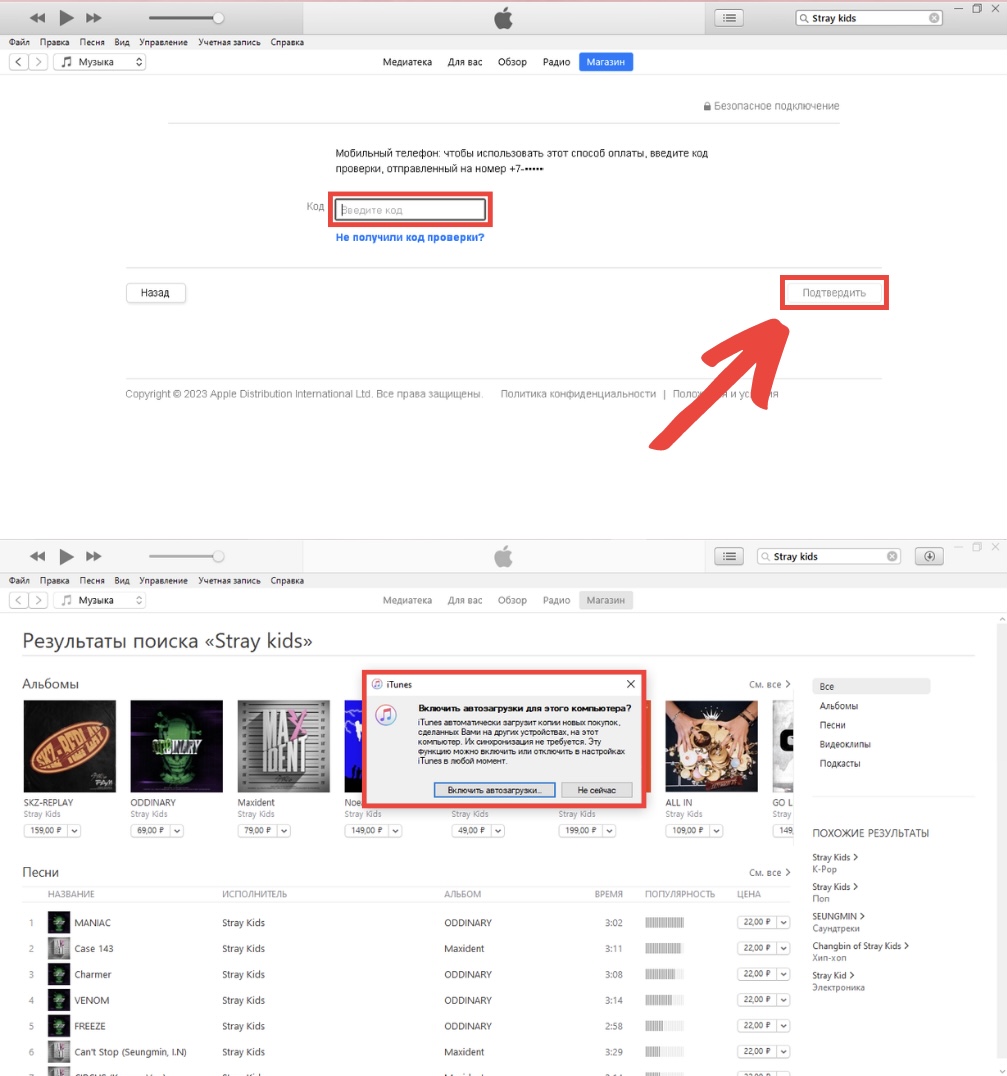This screenshot has width=1007, height=1076.
Task: Open Музыка media dropdown in search results window
Action: click(x=100, y=600)
